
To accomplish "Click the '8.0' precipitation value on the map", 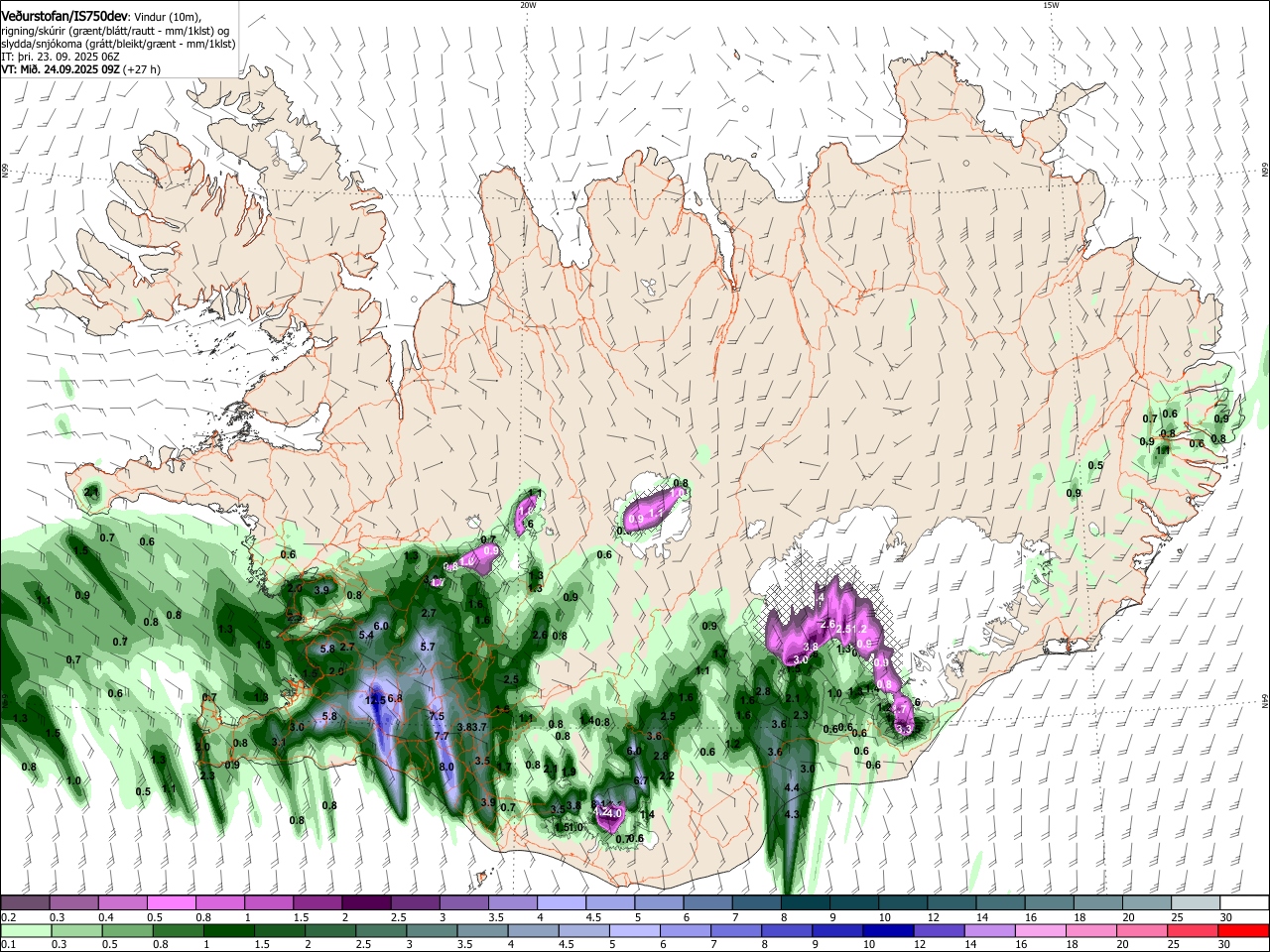I will point(446,767).
